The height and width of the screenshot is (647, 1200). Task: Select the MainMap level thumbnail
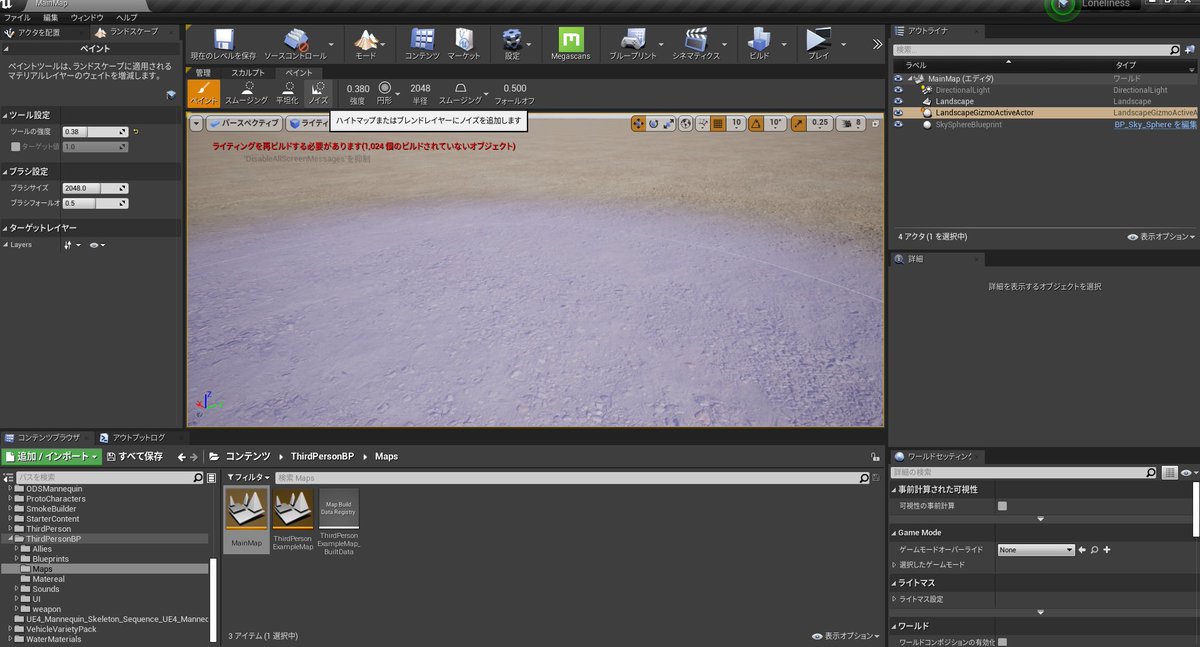(245, 510)
